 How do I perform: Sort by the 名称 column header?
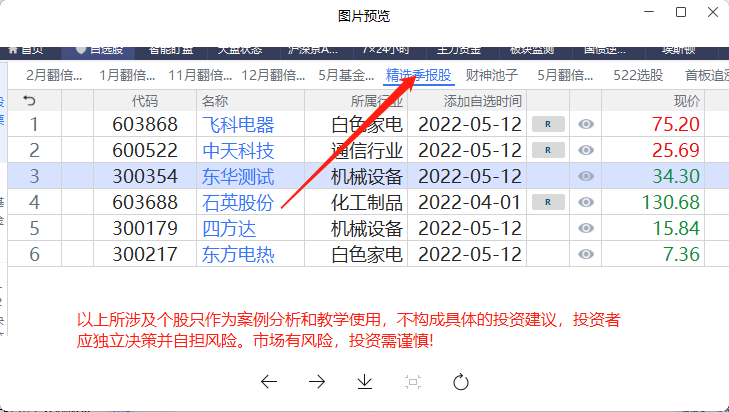pyautogui.click(x=215, y=101)
